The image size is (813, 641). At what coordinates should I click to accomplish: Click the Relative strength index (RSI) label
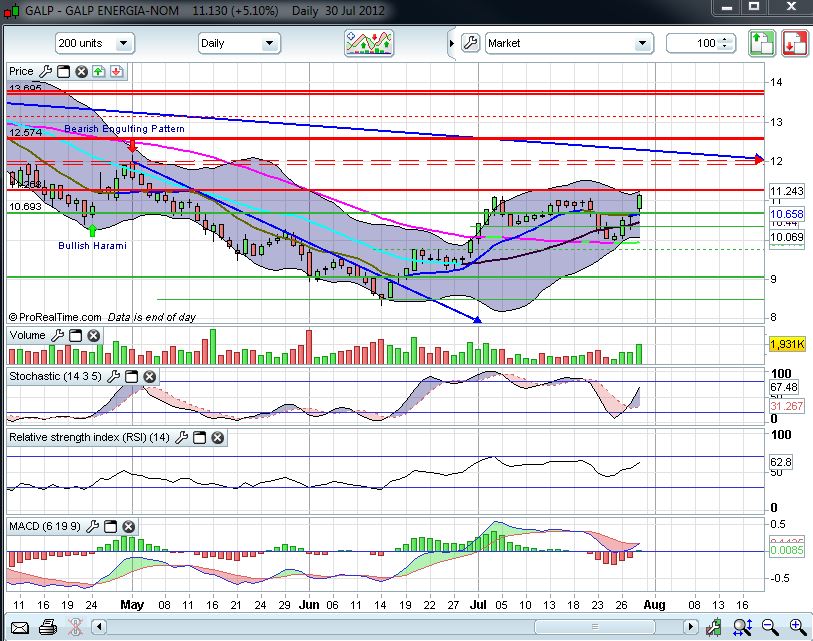[89, 438]
